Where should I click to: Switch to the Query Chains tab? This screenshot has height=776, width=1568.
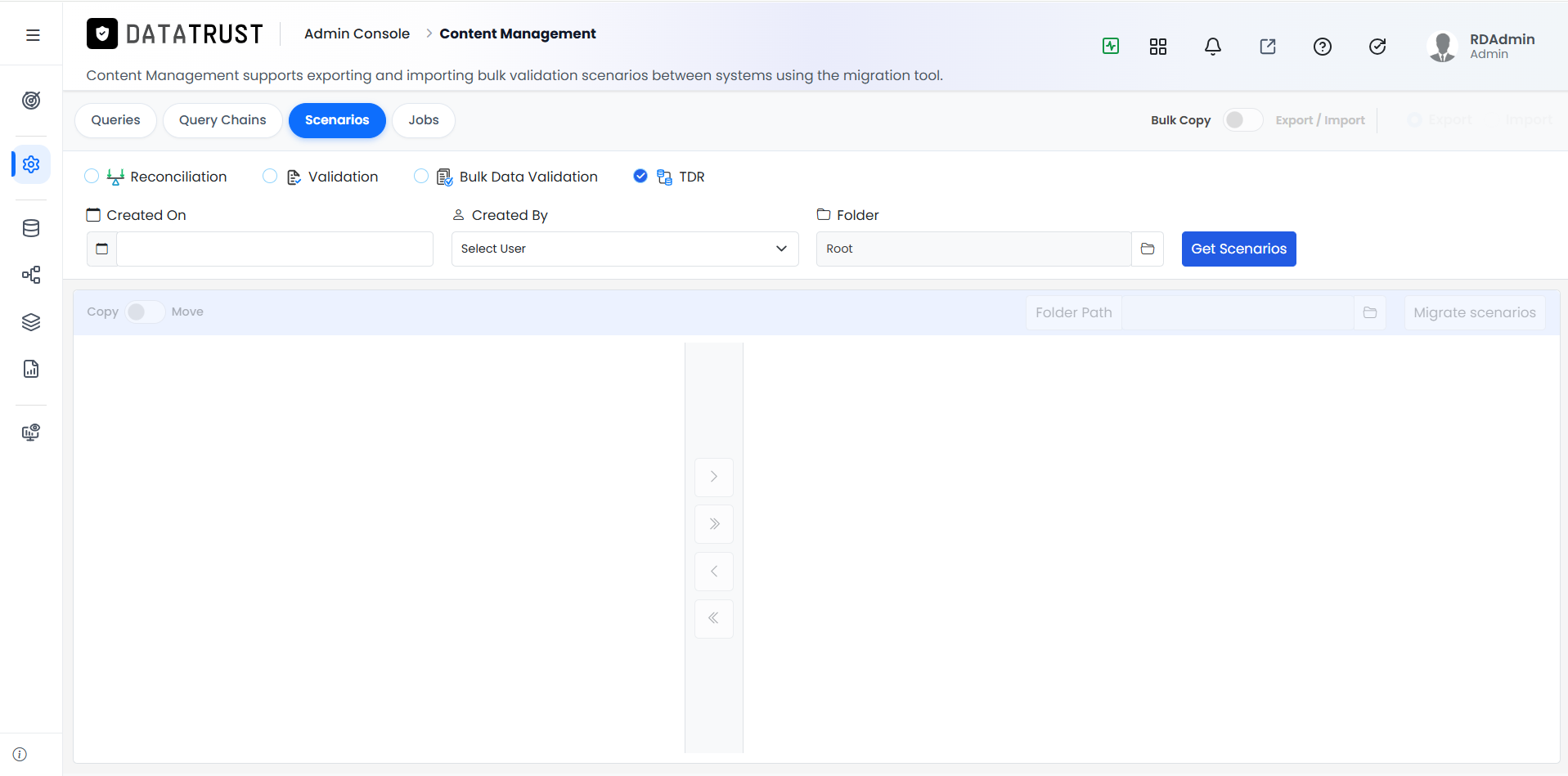click(222, 120)
